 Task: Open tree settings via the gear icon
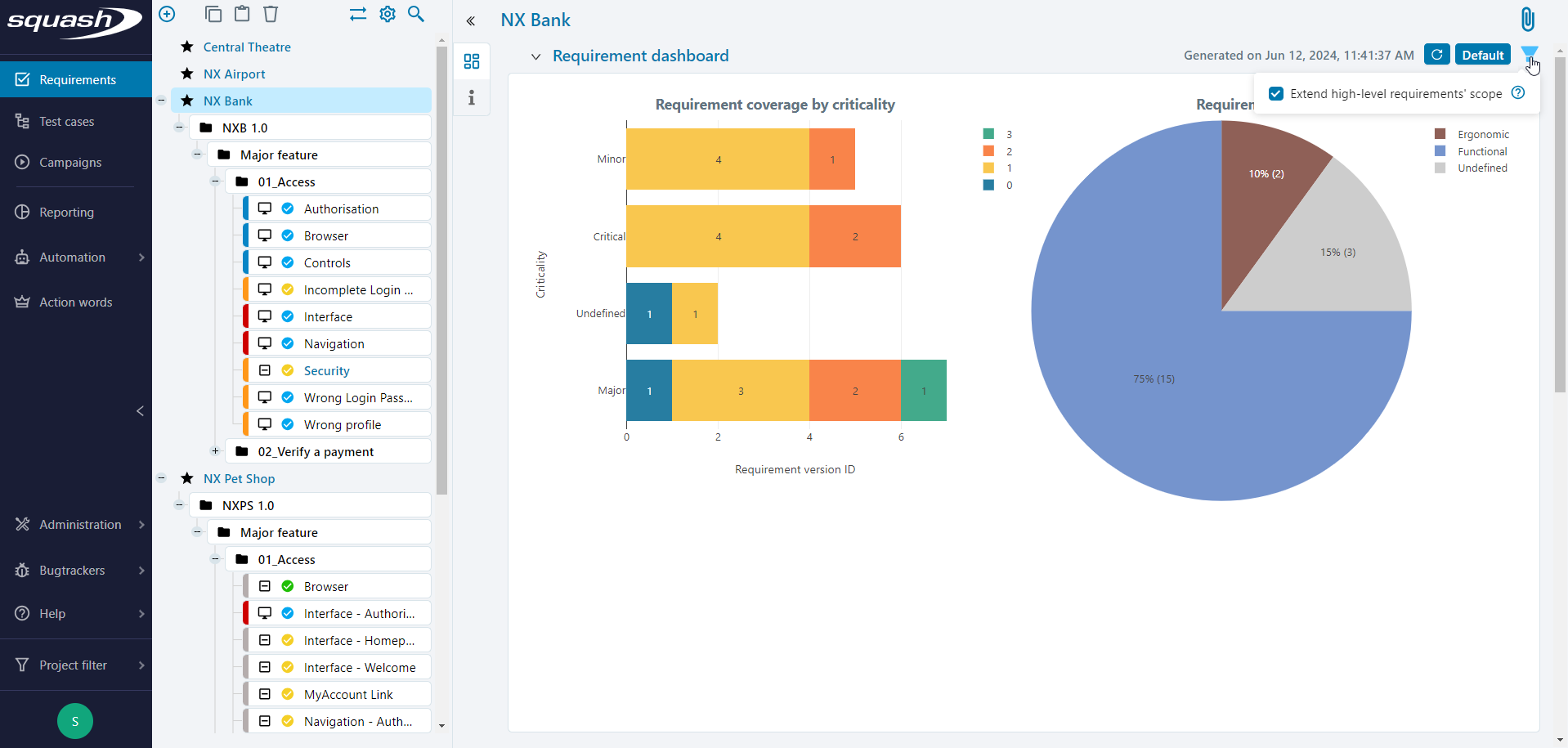(x=387, y=14)
